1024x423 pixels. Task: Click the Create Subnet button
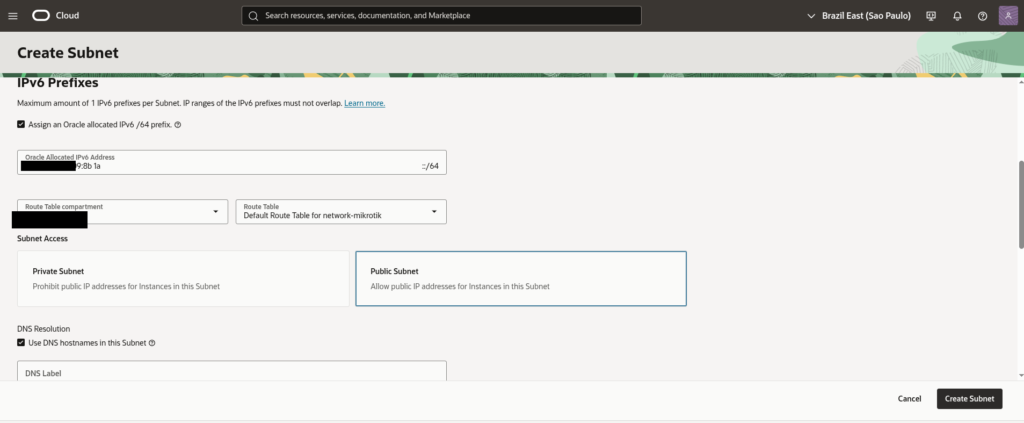[969, 398]
